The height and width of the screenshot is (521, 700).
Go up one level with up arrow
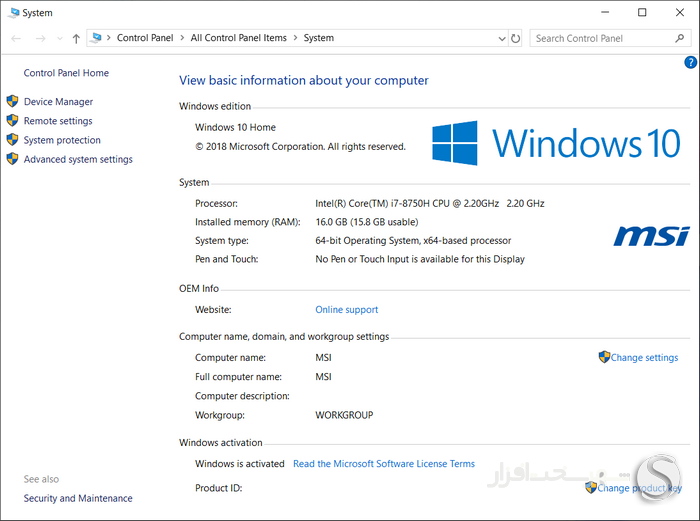pos(76,38)
